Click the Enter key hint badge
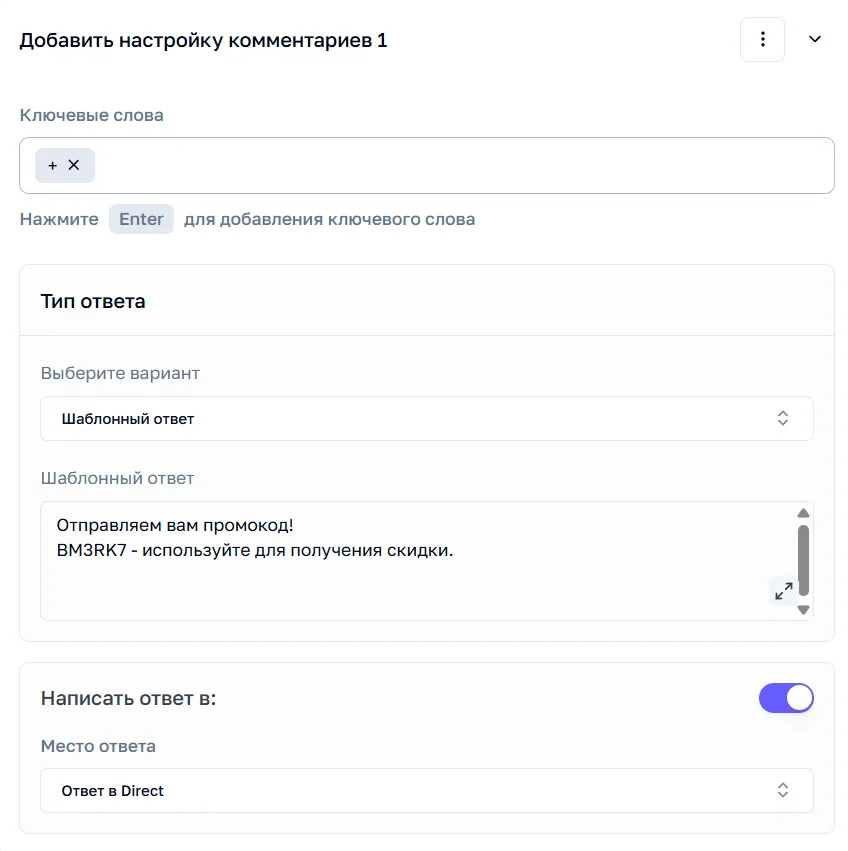 coord(141,219)
